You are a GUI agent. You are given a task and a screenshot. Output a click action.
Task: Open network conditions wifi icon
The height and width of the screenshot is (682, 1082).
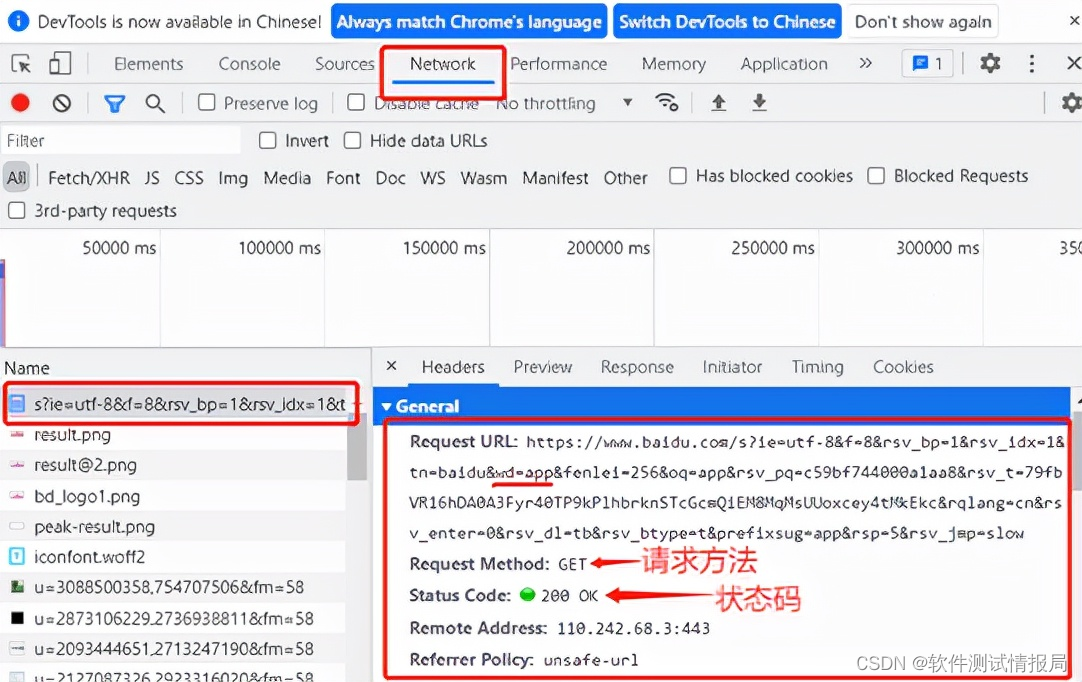point(667,102)
